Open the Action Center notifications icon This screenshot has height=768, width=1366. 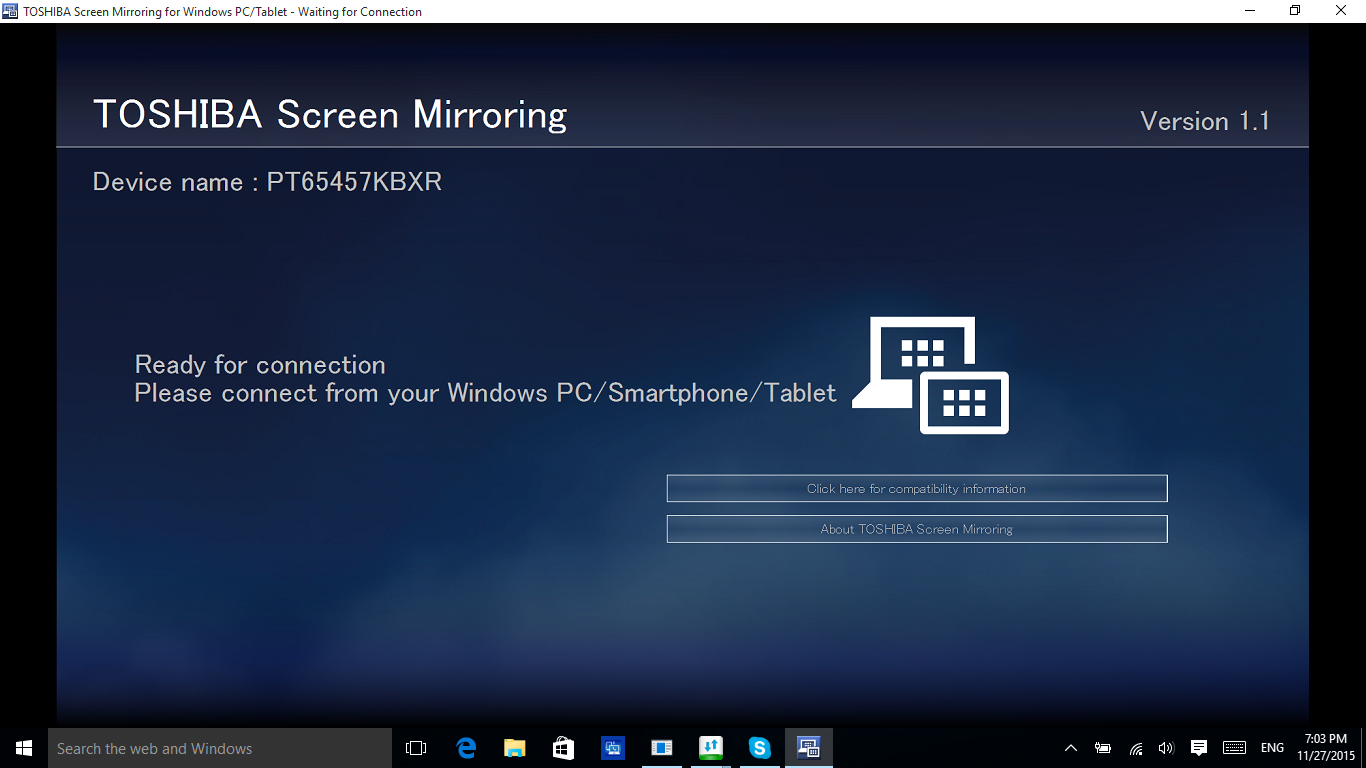coord(1199,748)
